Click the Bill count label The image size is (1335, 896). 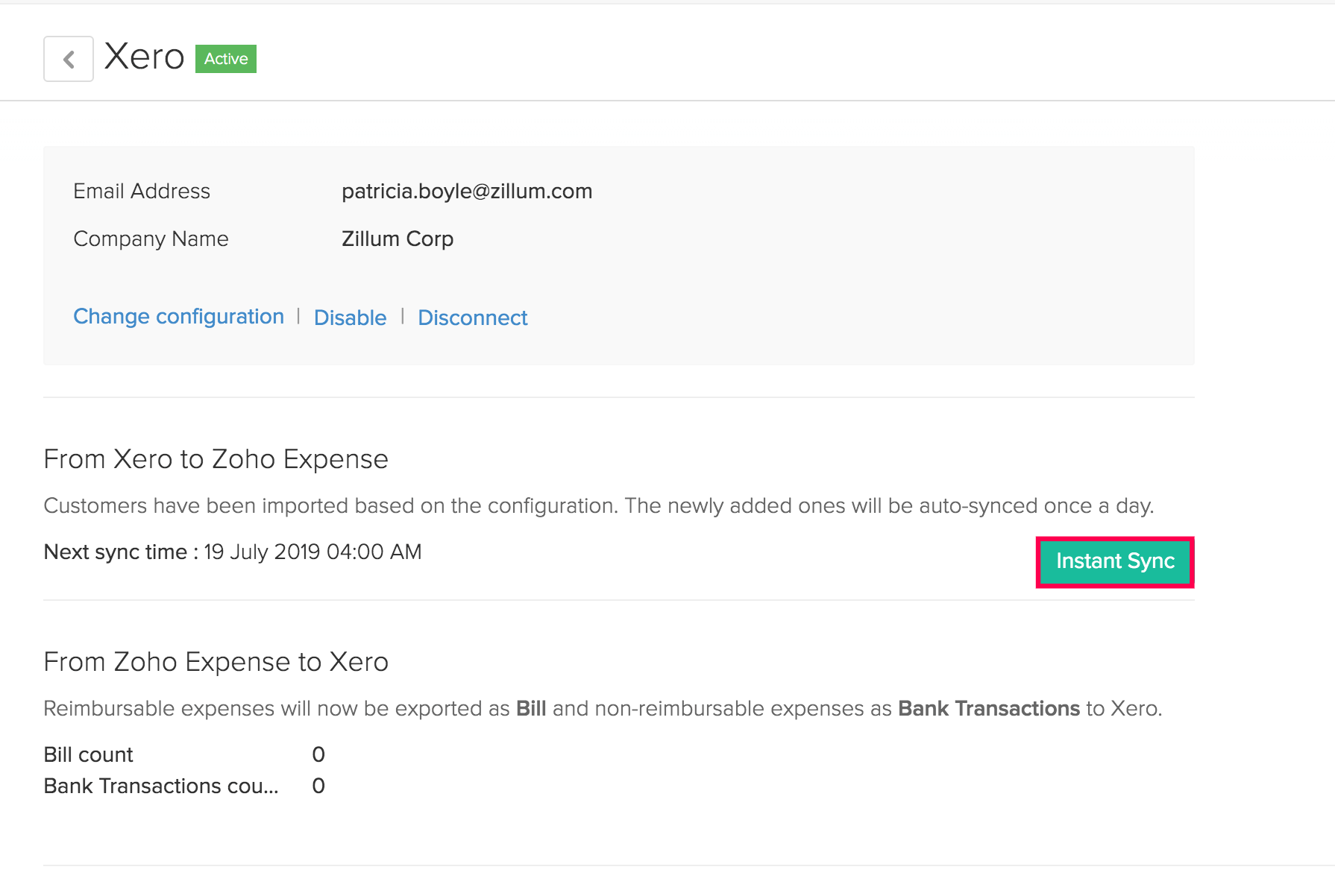click(88, 755)
